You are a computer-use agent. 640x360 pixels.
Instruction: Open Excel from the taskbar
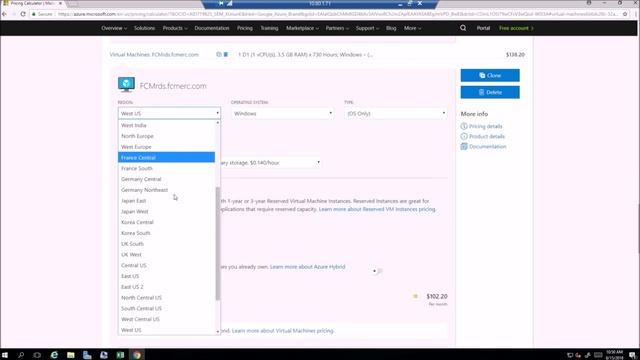[120, 355]
